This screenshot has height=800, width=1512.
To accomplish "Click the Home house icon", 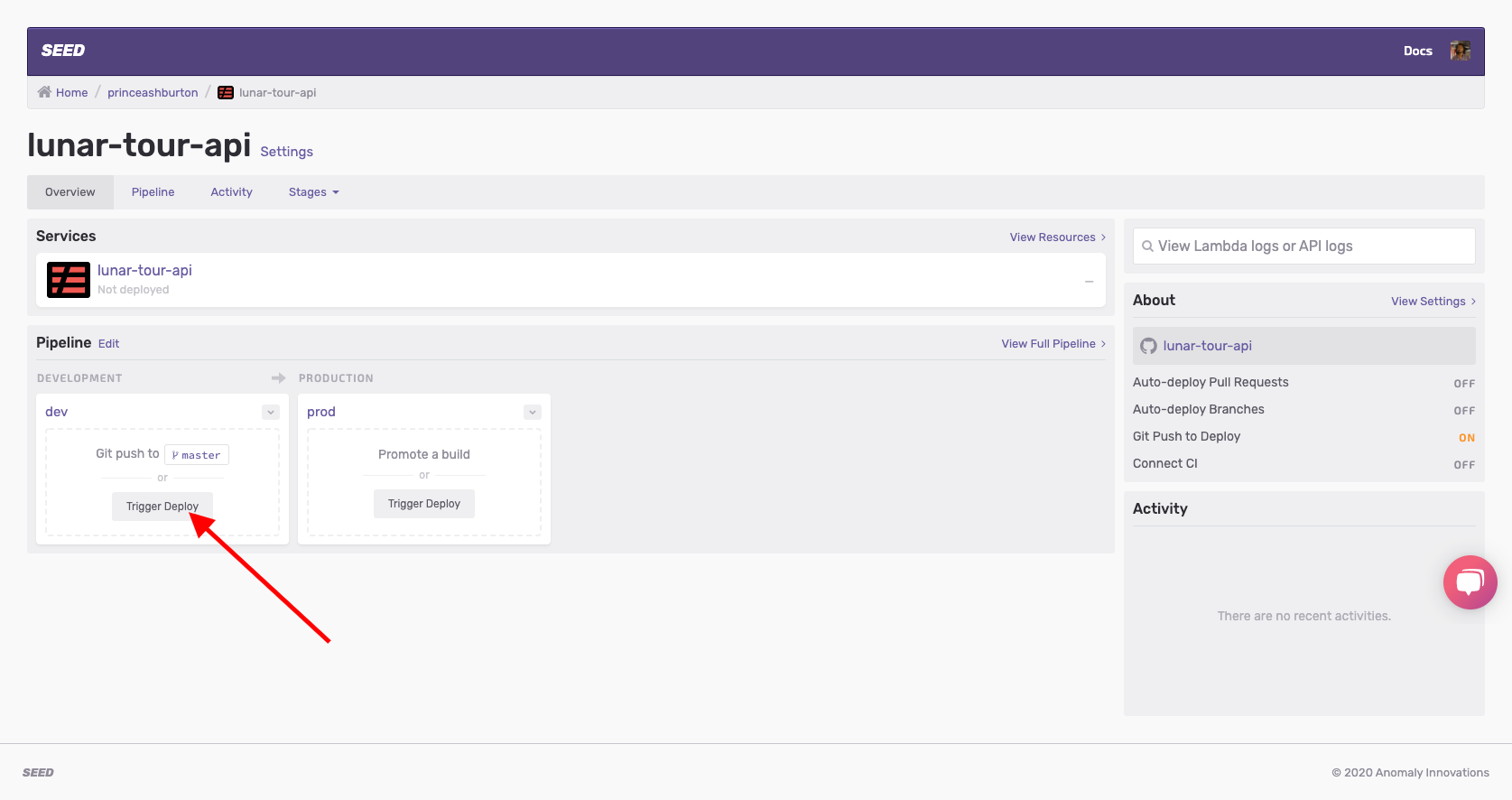I will point(44,92).
